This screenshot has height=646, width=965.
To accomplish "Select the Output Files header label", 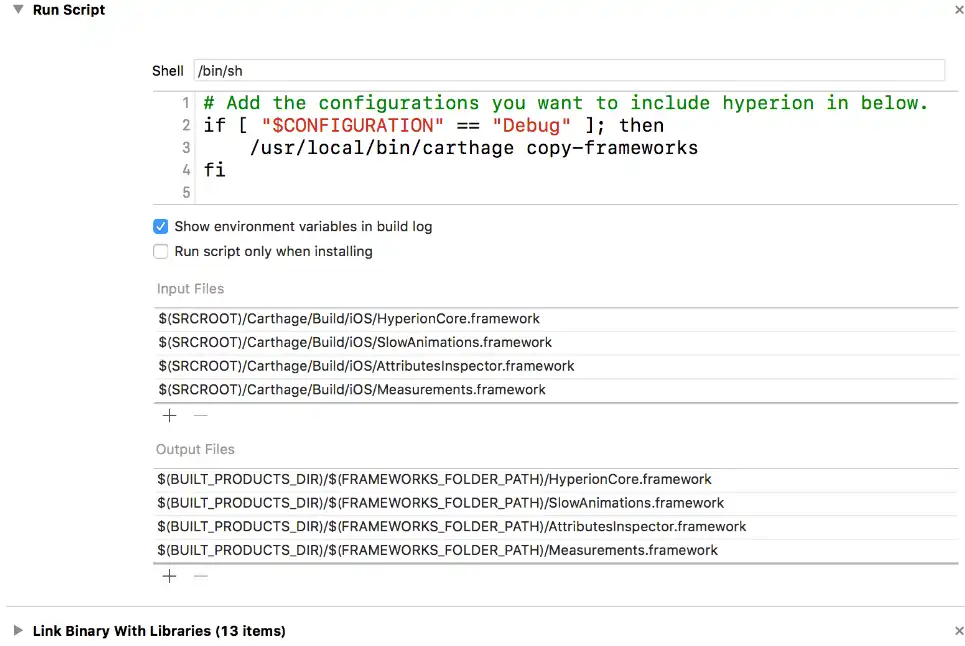I will click(195, 449).
